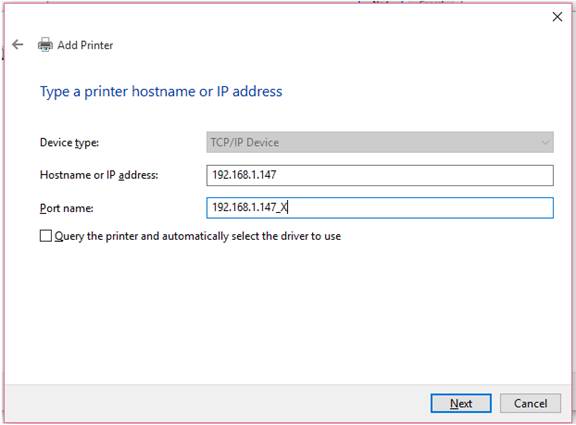Expand the Device type combo box chevron

[545, 142]
